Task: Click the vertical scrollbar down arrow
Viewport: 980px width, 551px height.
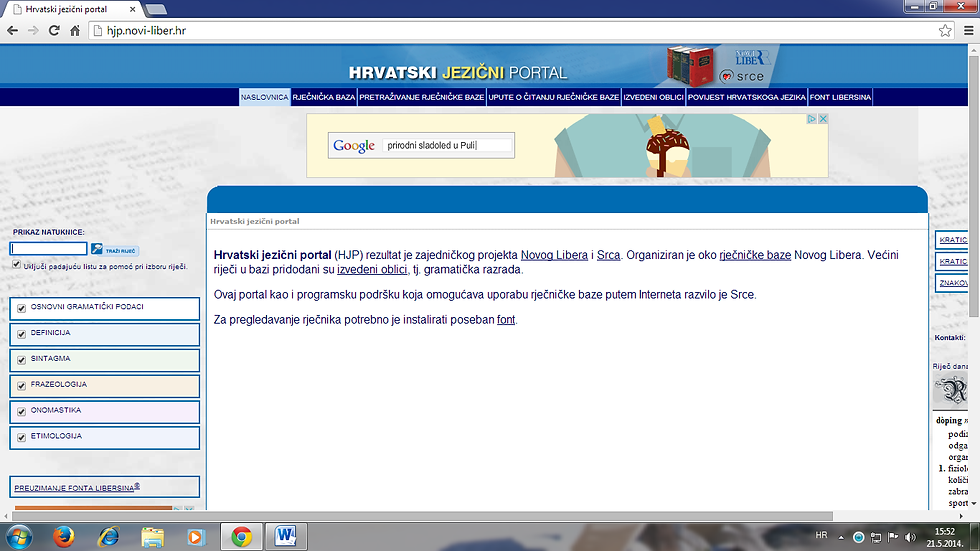Action: tap(974, 504)
